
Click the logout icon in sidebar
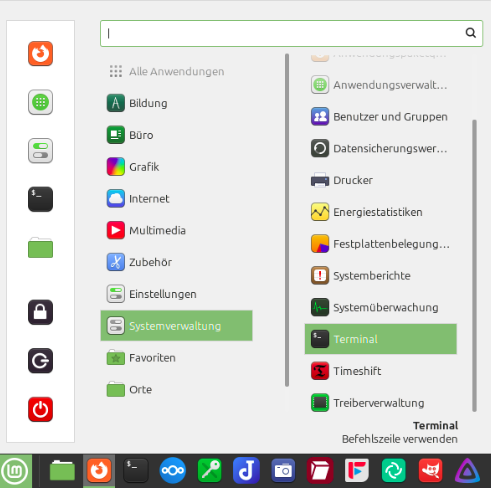pyautogui.click(x=40, y=361)
